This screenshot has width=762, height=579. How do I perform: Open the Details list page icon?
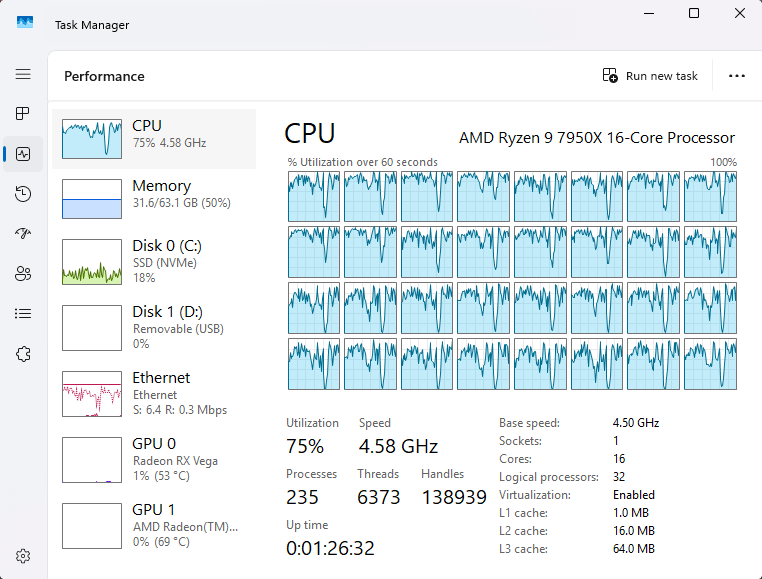coord(23,314)
